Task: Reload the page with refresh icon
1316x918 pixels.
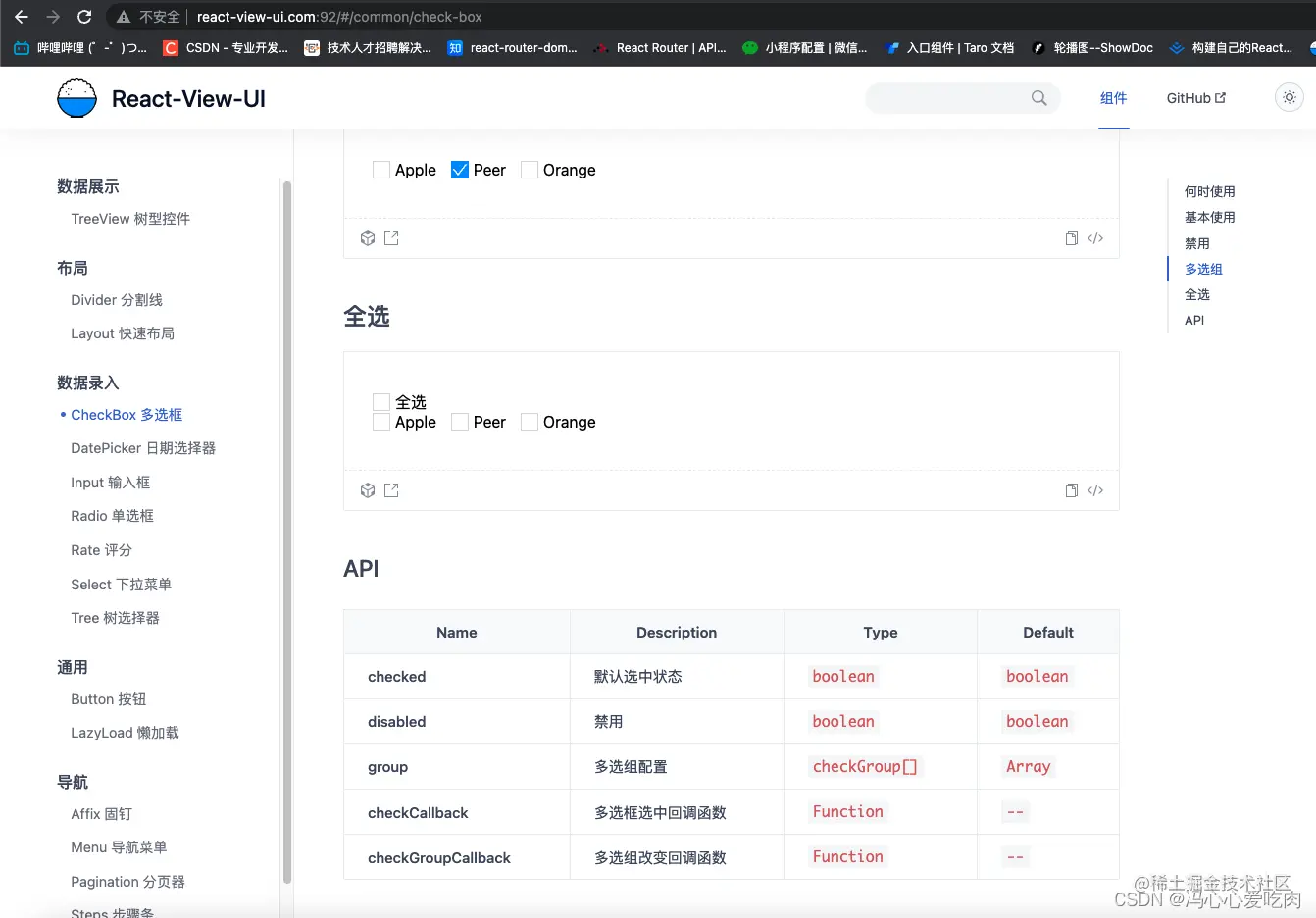Action: (84, 17)
